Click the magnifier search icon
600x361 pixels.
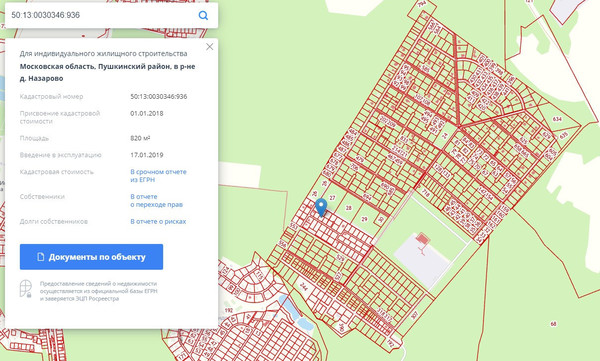click(203, 15)
